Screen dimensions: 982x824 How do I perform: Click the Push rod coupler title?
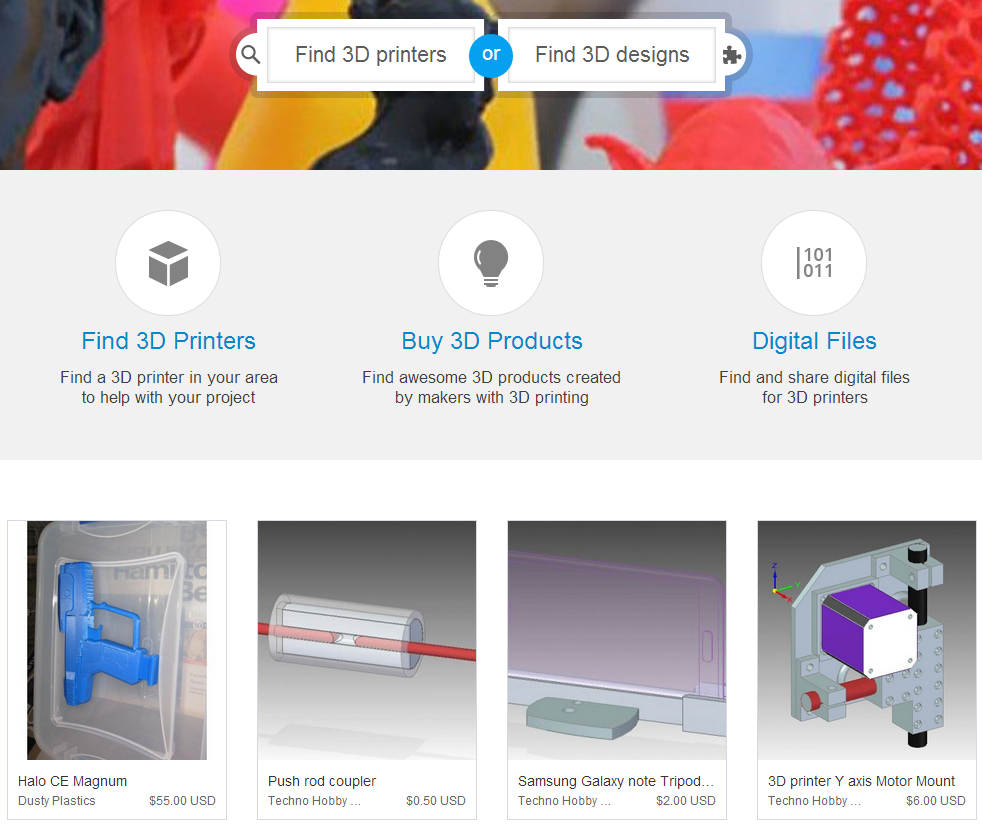point(322,781)
